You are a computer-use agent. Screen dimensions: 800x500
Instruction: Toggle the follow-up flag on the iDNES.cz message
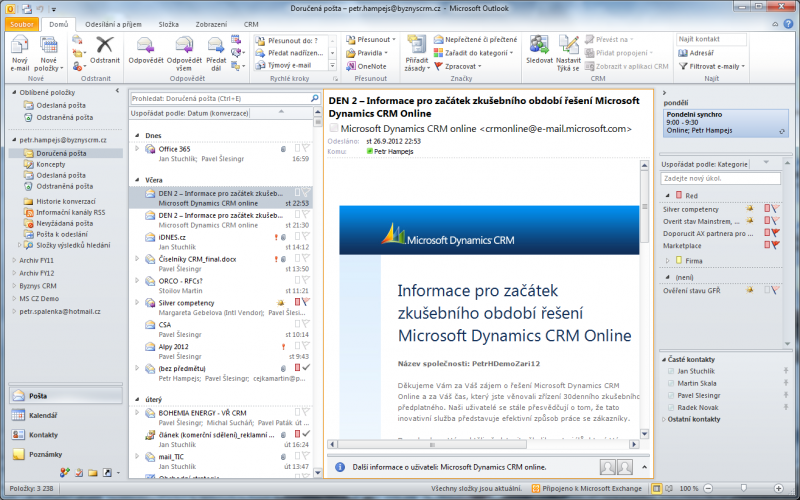pos(306,237)
